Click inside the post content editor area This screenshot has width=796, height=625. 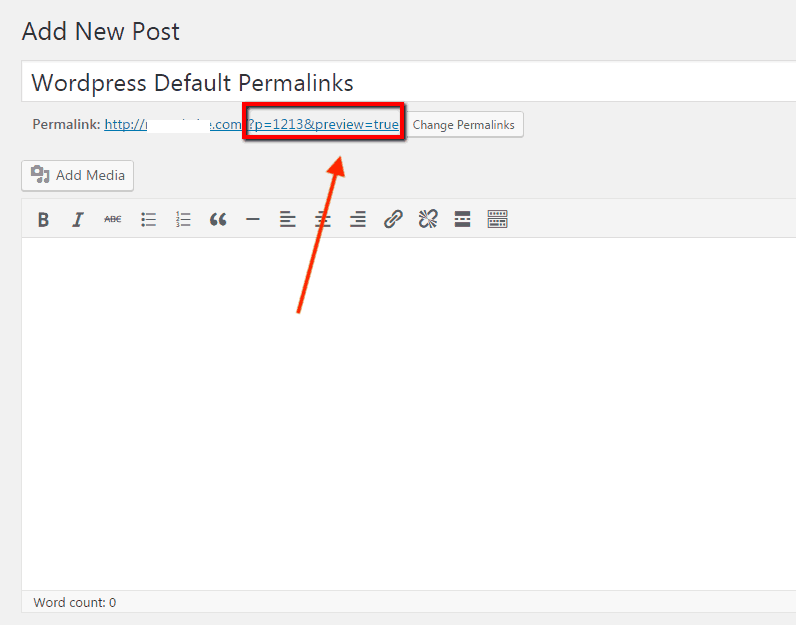coord(409,414)
